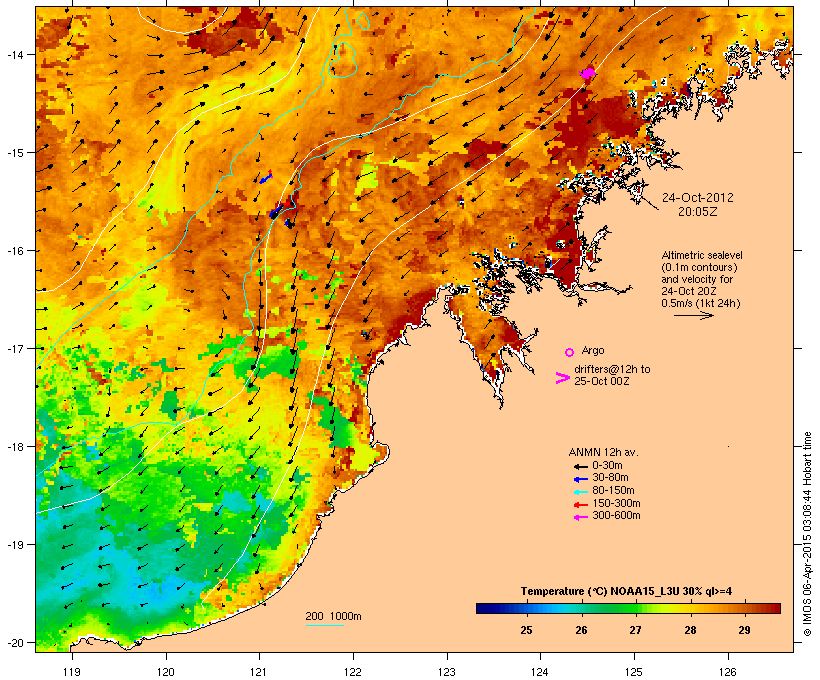Click the IMOS copyright timestamp text
Screen dimensions: 820x680
(807, 535)
